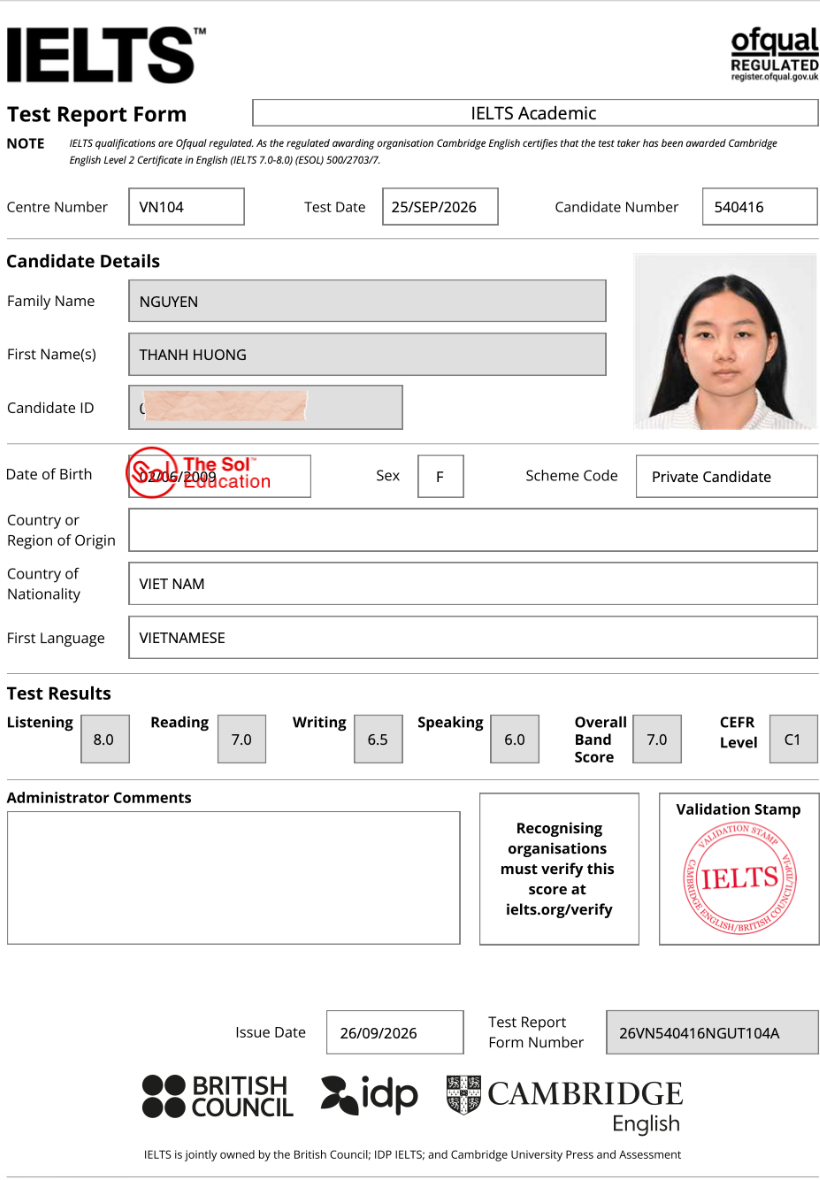Click the Test Report Form Number field
Screen dimensions: 820x1180
712,1032
